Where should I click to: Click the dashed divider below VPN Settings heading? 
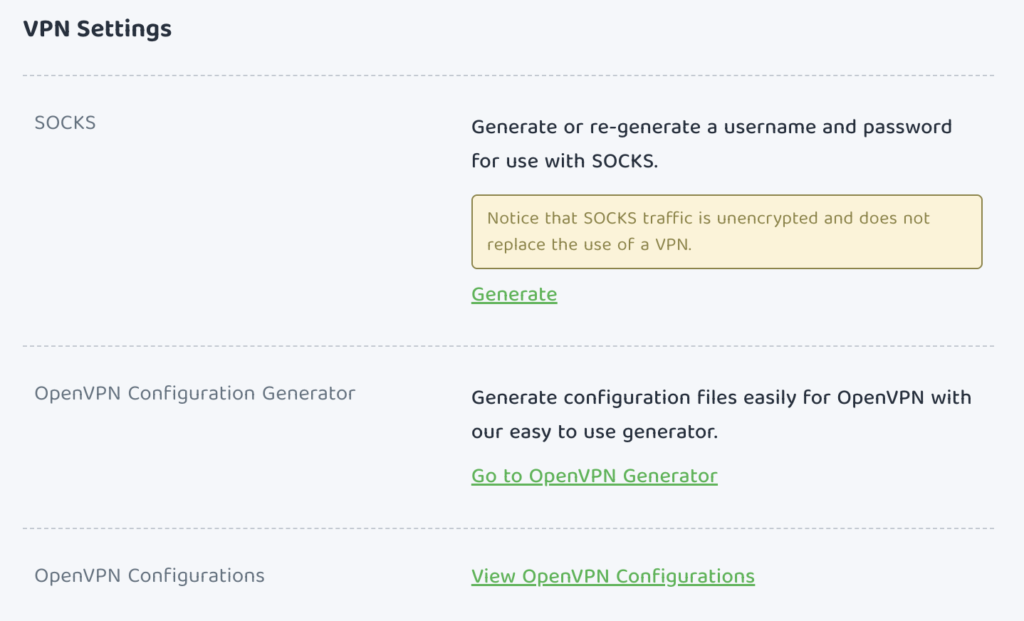pyautogui.click(x=508, y=76)
